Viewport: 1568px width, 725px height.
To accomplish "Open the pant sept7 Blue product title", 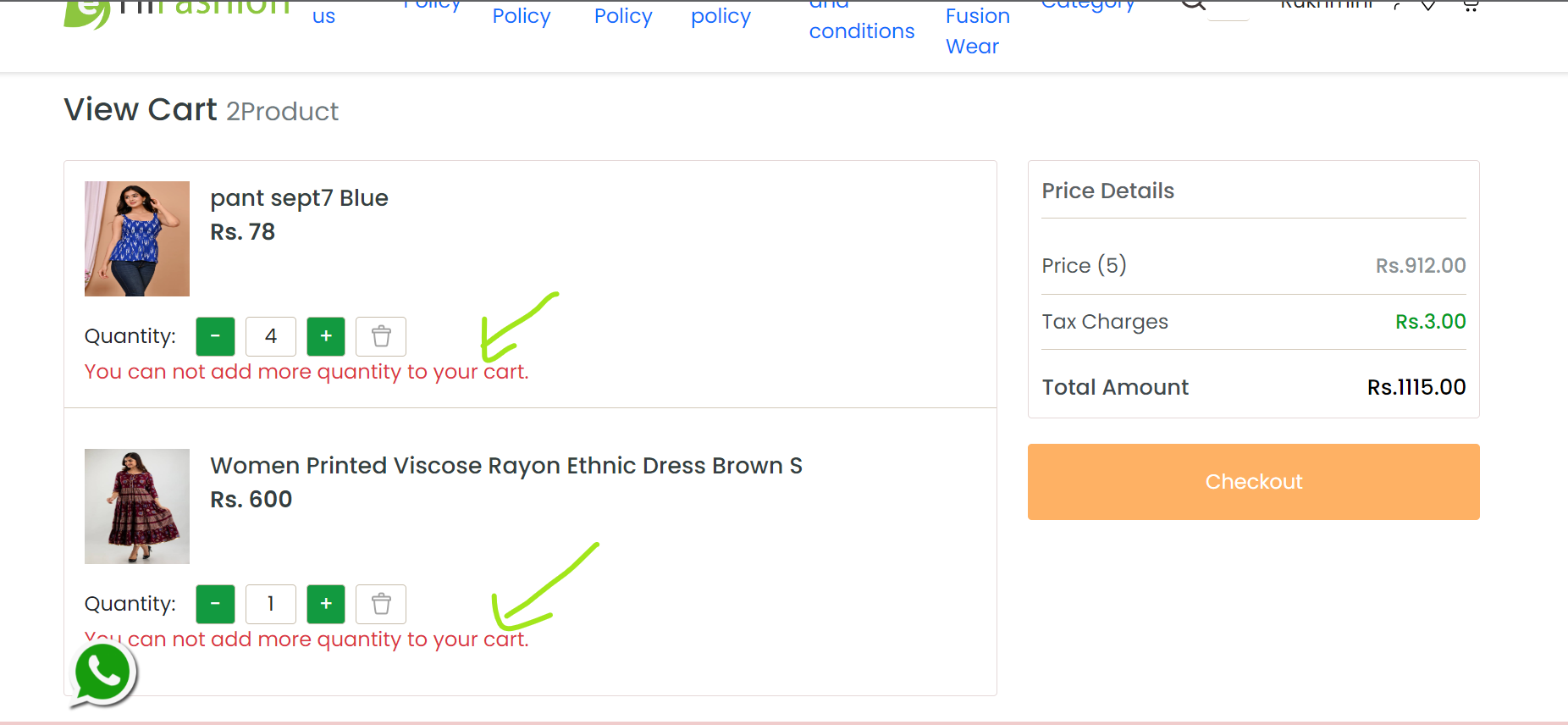I will (300, 198).
